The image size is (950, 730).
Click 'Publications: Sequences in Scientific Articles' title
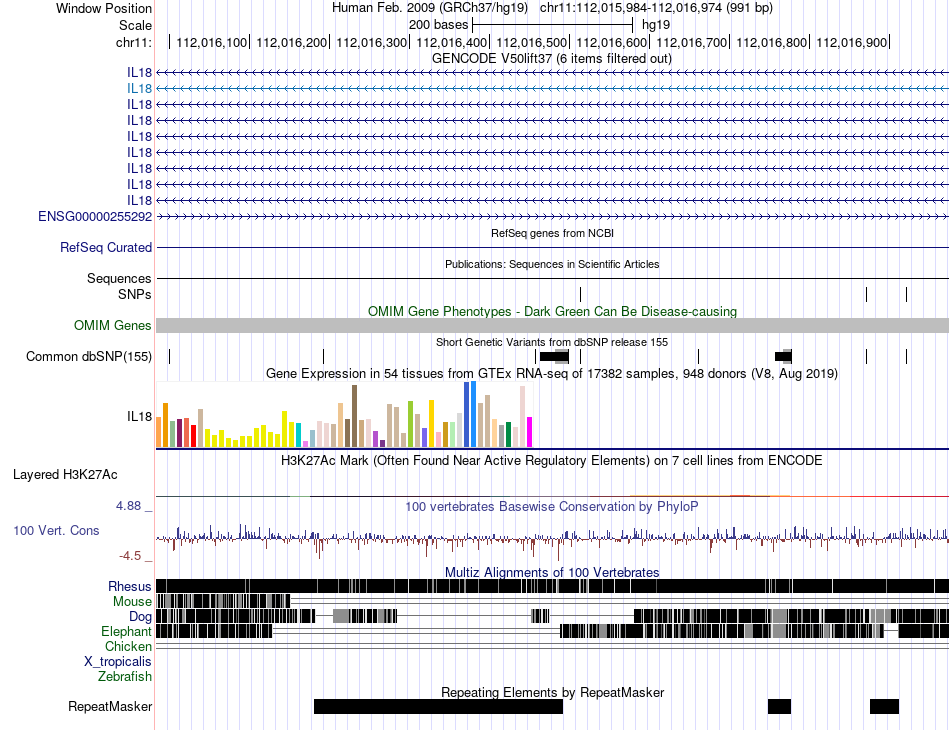tap(552, 264)
